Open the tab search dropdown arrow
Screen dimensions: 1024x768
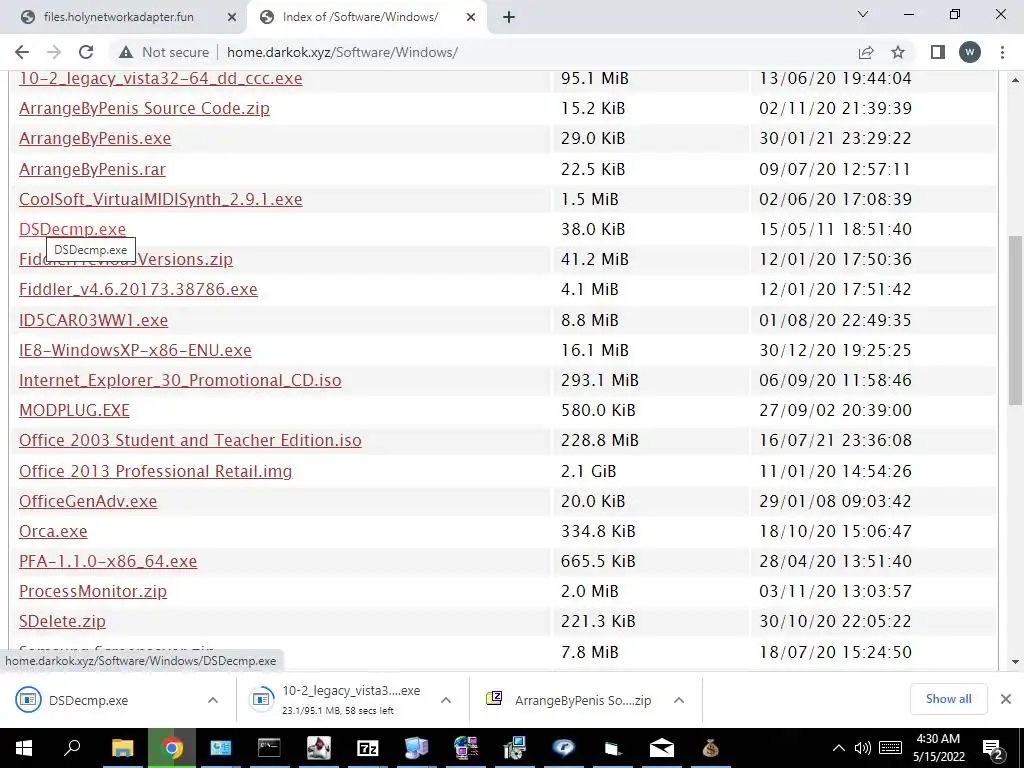tap(863, 14)
